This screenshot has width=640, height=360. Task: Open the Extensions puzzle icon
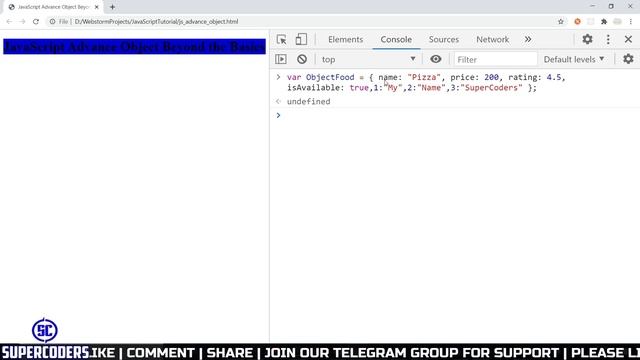click(604, 22)
